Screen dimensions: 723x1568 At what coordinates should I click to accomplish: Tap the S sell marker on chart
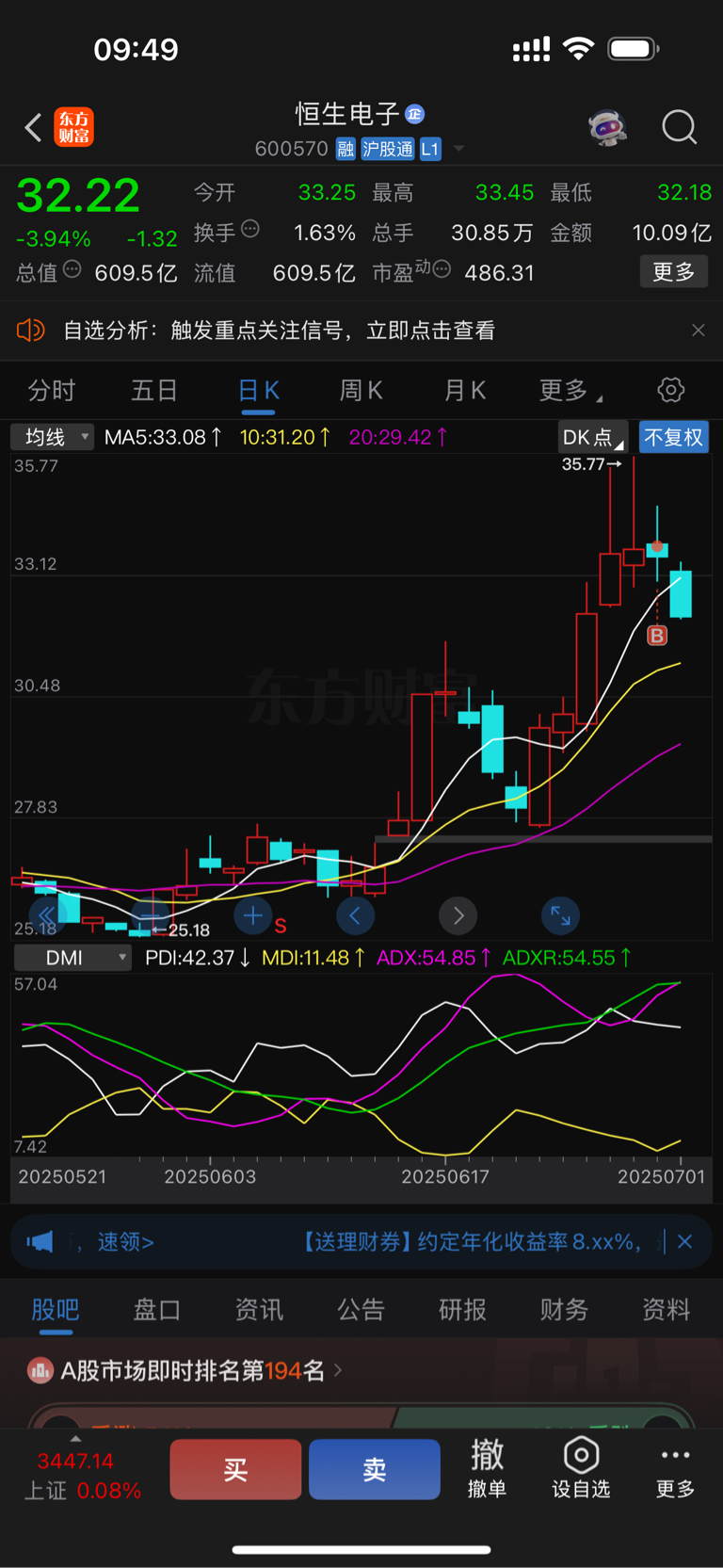click(281, 926)
